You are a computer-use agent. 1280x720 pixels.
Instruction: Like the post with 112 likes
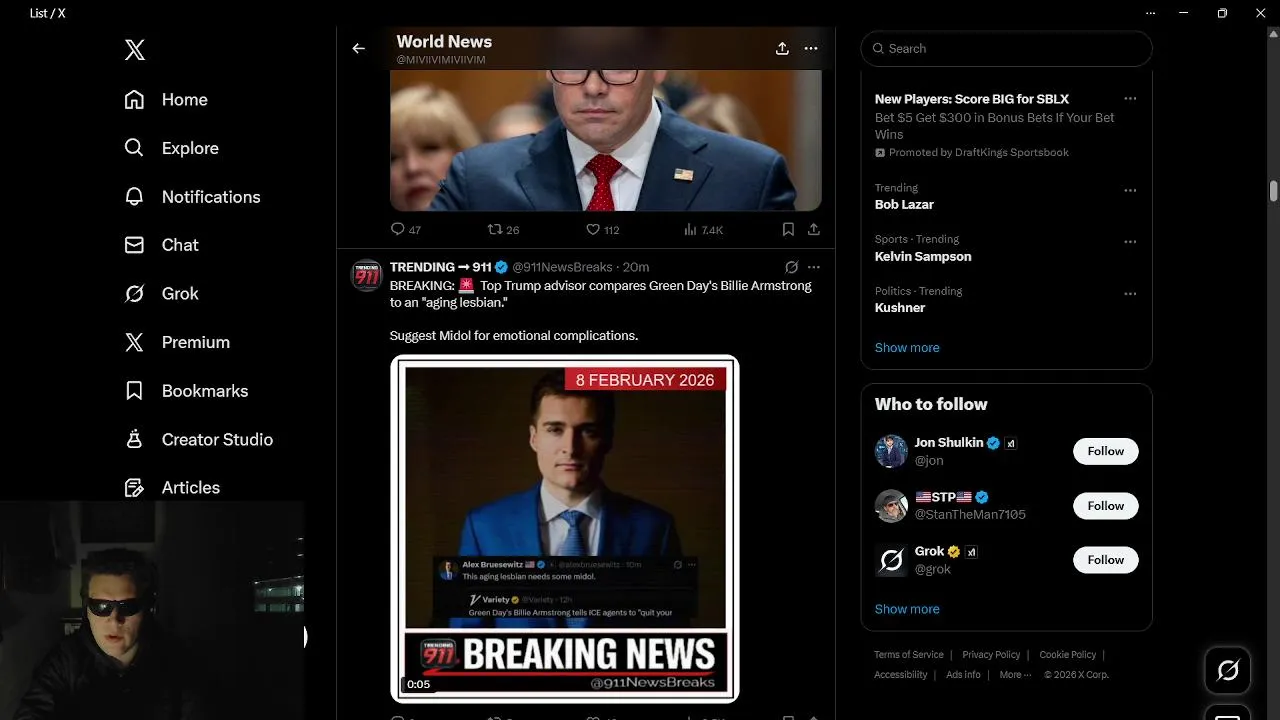click(x=602, y=230)
